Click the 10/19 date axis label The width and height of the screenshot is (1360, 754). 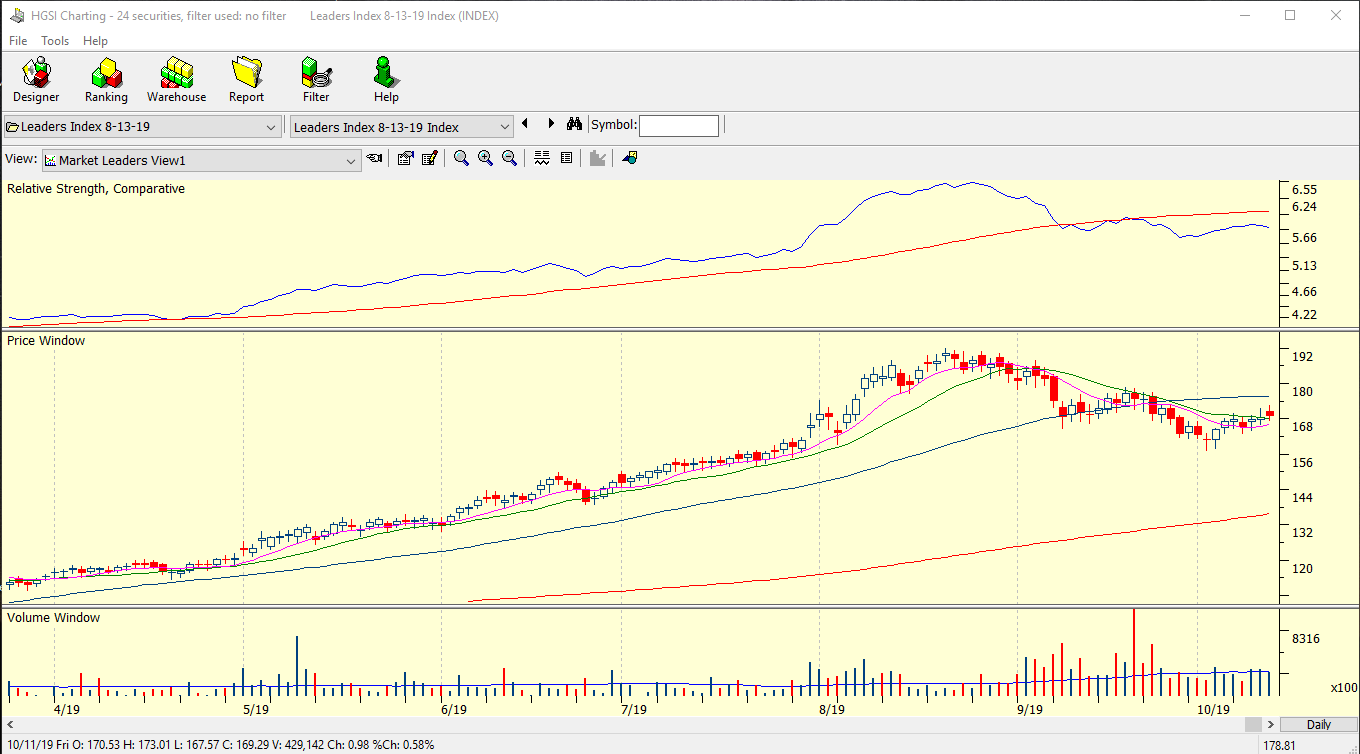[x=1213, y=709]
